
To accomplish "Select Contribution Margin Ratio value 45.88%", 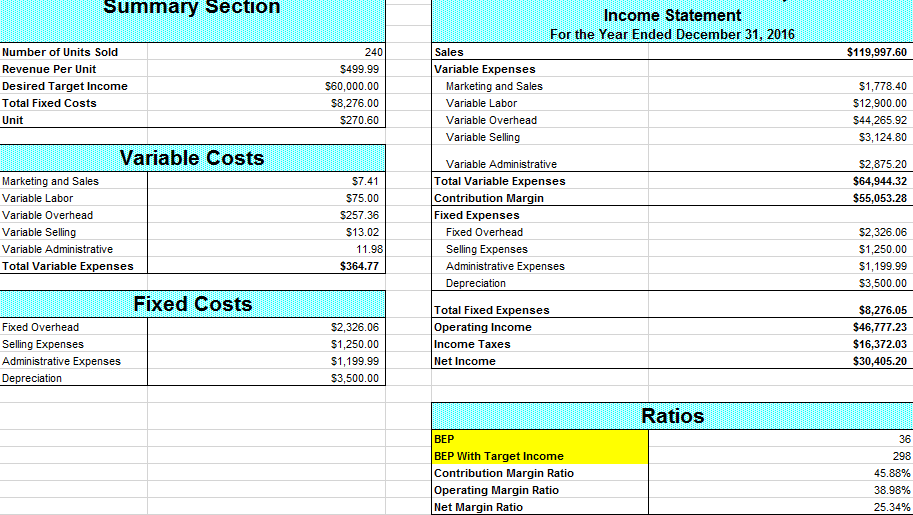I will [892, 473].
